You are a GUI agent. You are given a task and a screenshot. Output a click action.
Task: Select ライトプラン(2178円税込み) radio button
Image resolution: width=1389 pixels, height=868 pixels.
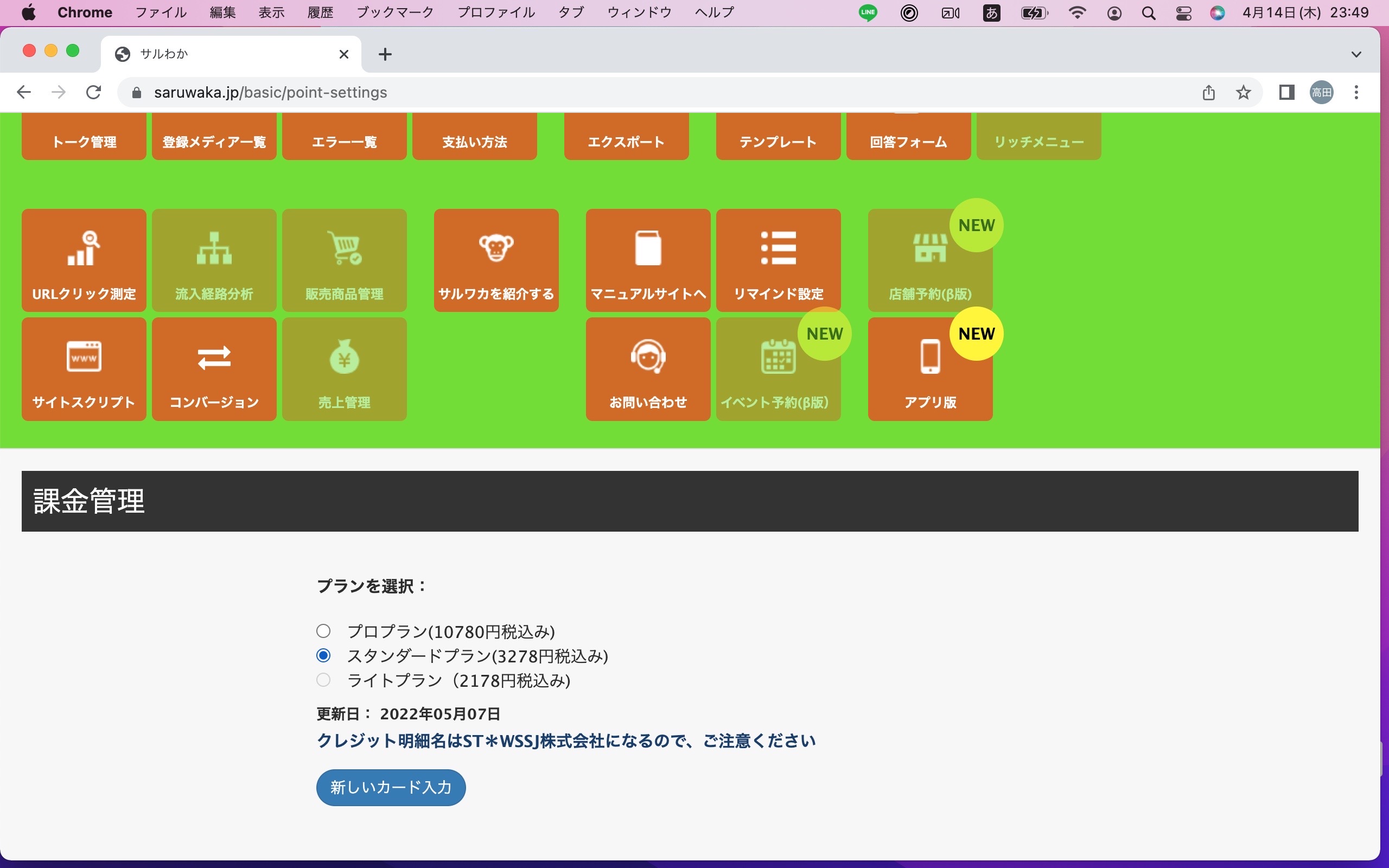(x=323, y=680)
